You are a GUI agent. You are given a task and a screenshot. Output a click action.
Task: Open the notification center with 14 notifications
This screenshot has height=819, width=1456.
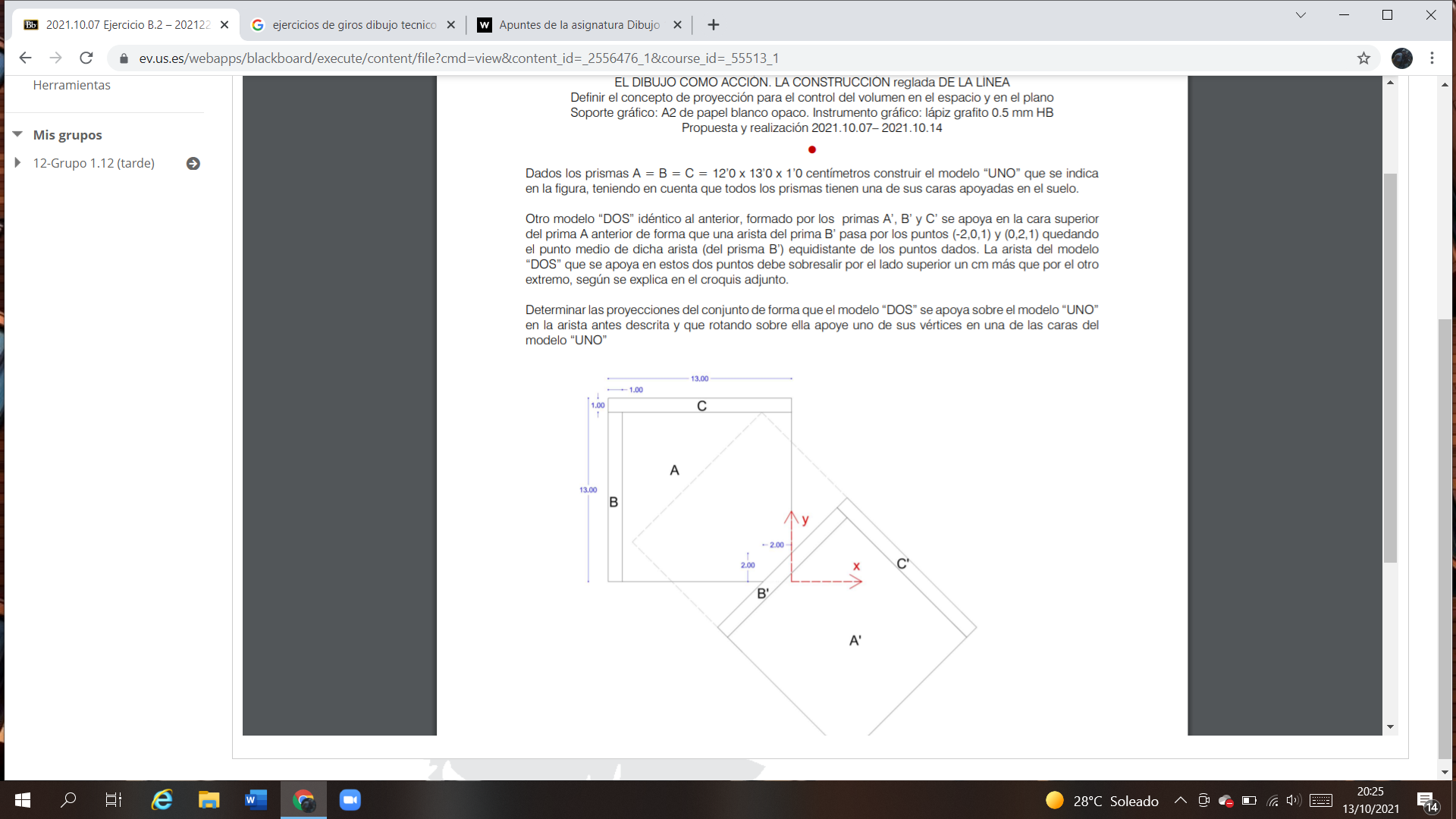[1426, 801]
